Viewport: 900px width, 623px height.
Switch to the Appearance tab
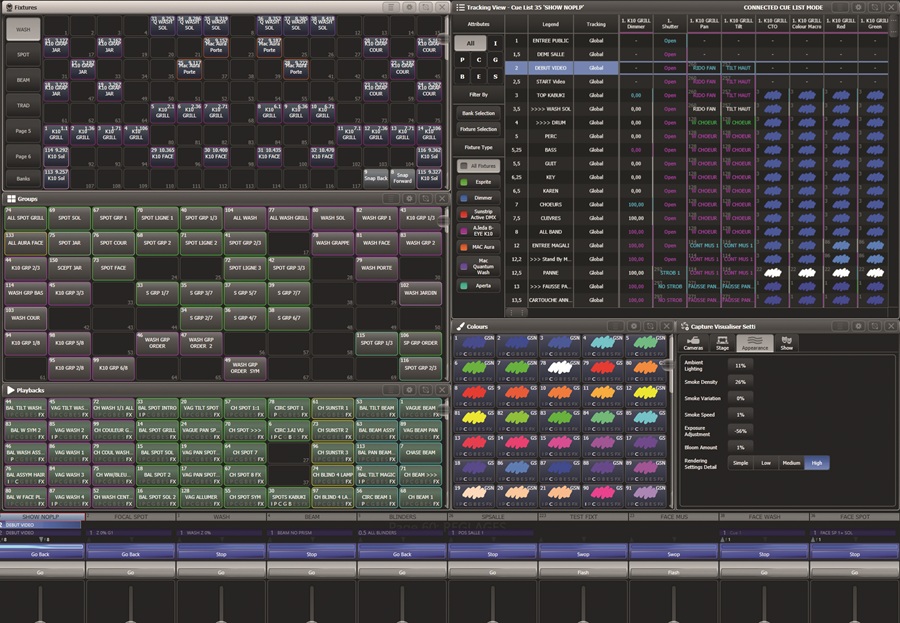click(x=755, y=342)
